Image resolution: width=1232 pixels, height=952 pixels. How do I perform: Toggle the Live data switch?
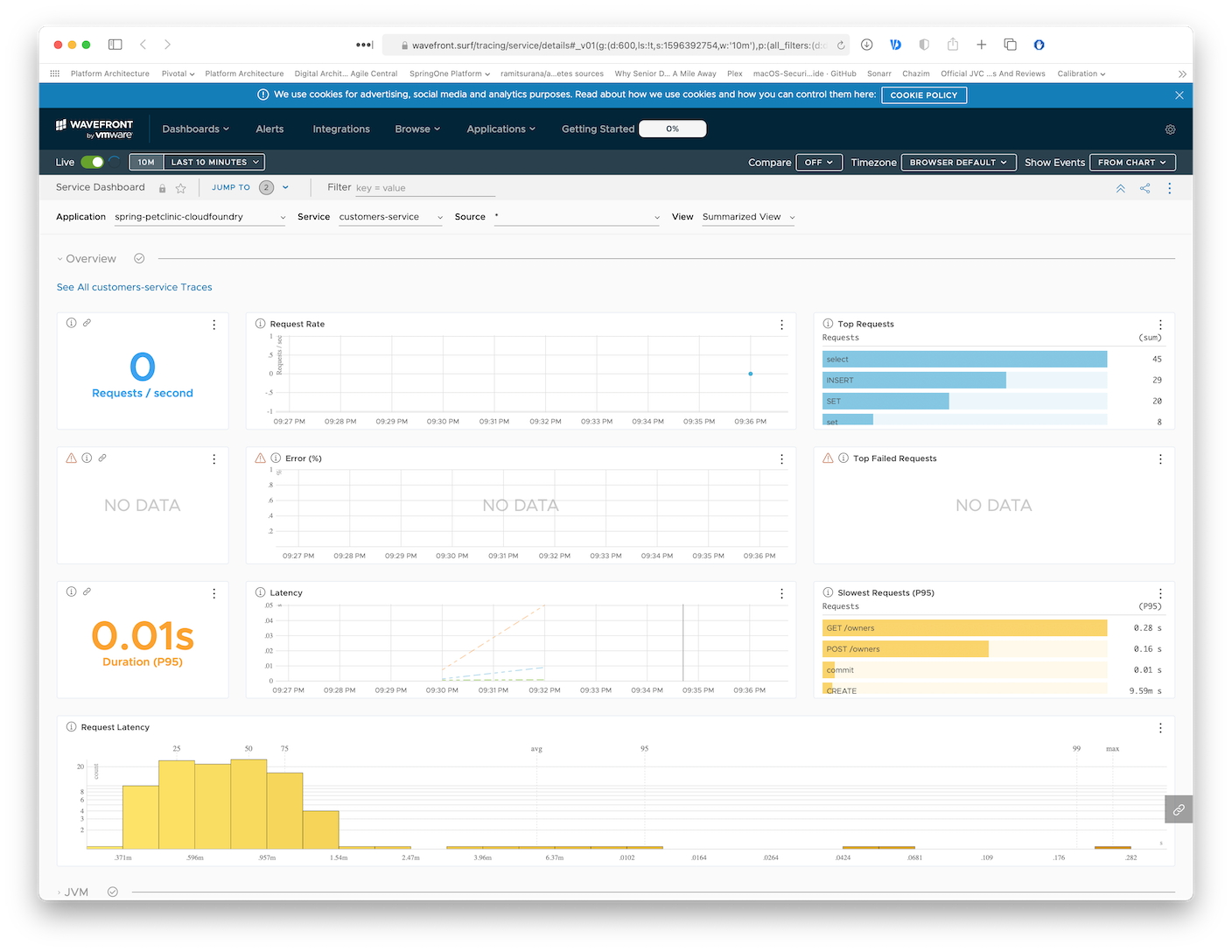[92, 162]
